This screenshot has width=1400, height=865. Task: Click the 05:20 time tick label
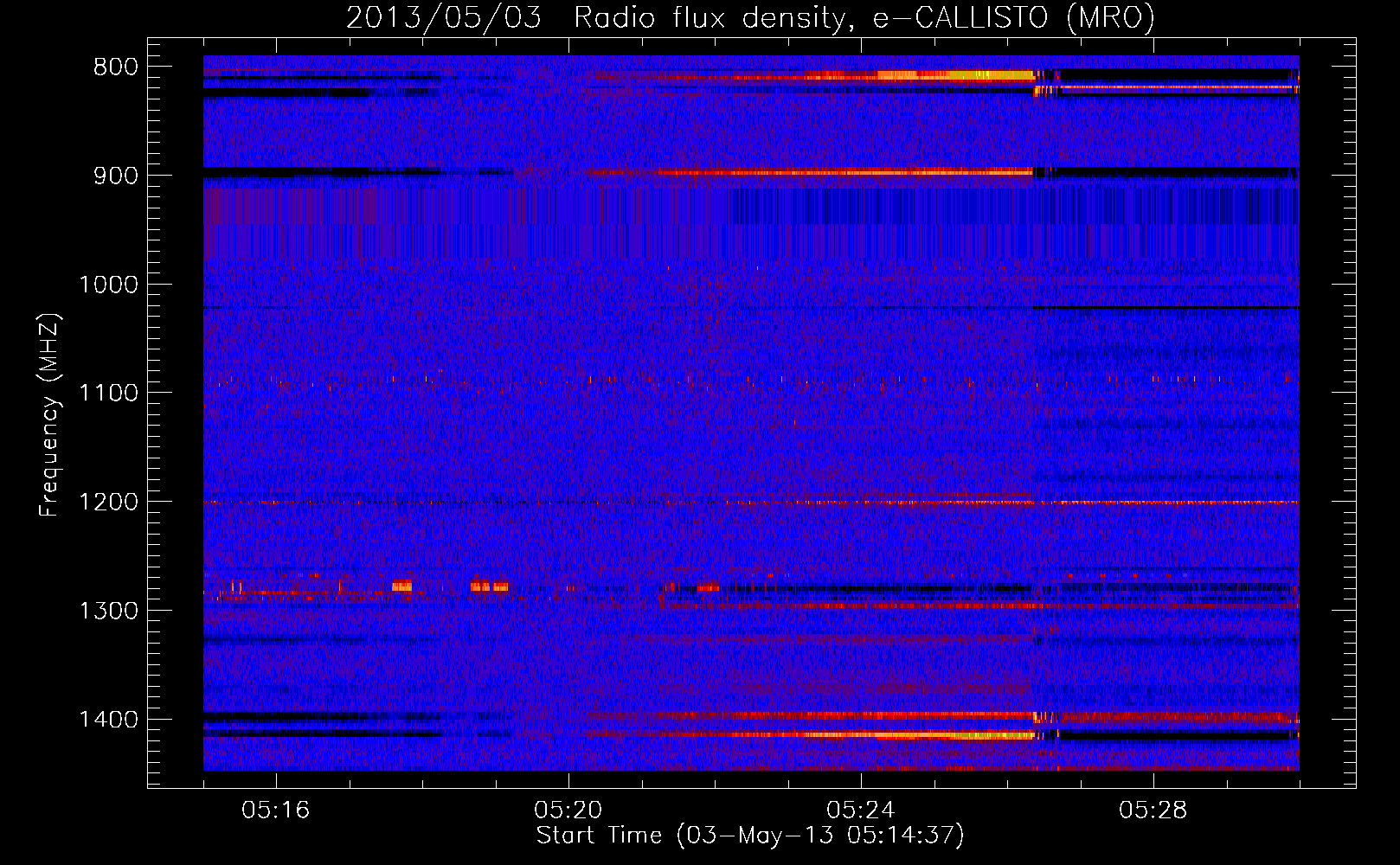[x=568, y=811]
